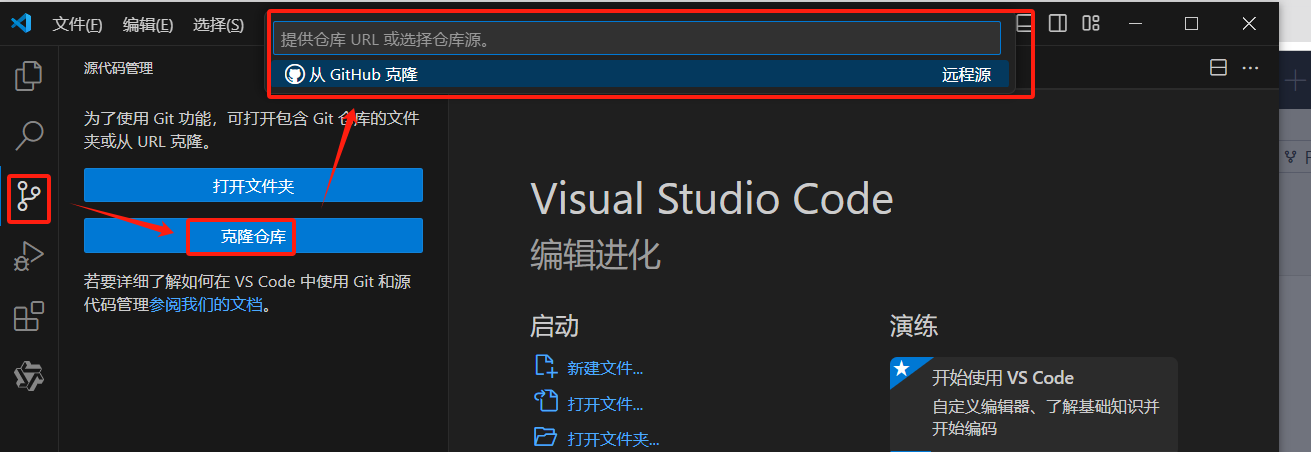
Task: Click the 编辑进化 subtitle text
Action: (x=595, y=255)
